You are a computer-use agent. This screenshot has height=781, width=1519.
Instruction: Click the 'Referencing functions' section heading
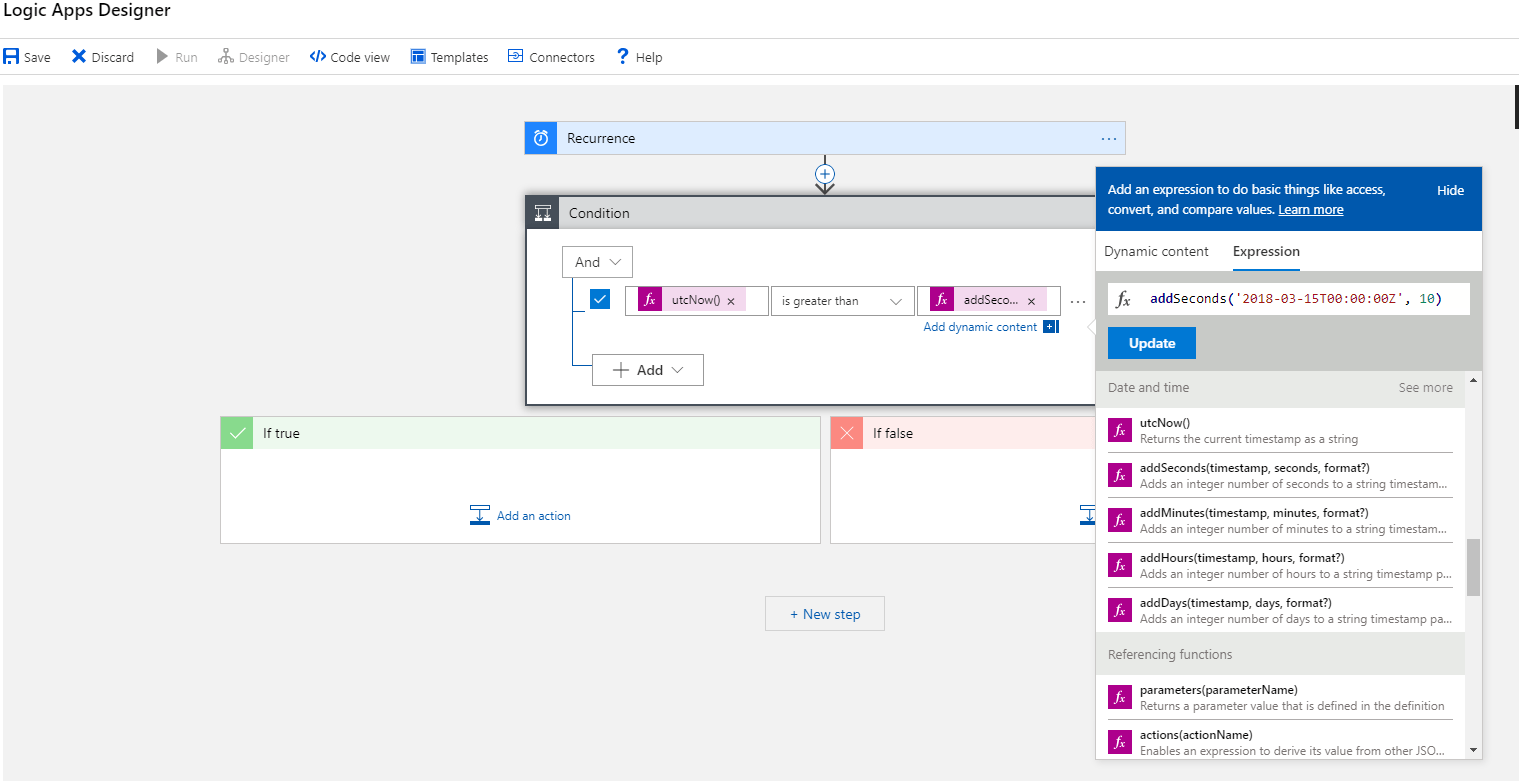1170,655
